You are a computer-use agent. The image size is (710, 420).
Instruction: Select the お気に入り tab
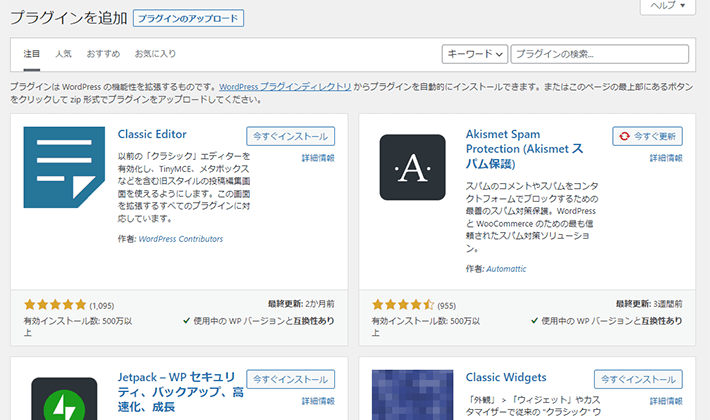pyautogui.click(x=155, y=54)
